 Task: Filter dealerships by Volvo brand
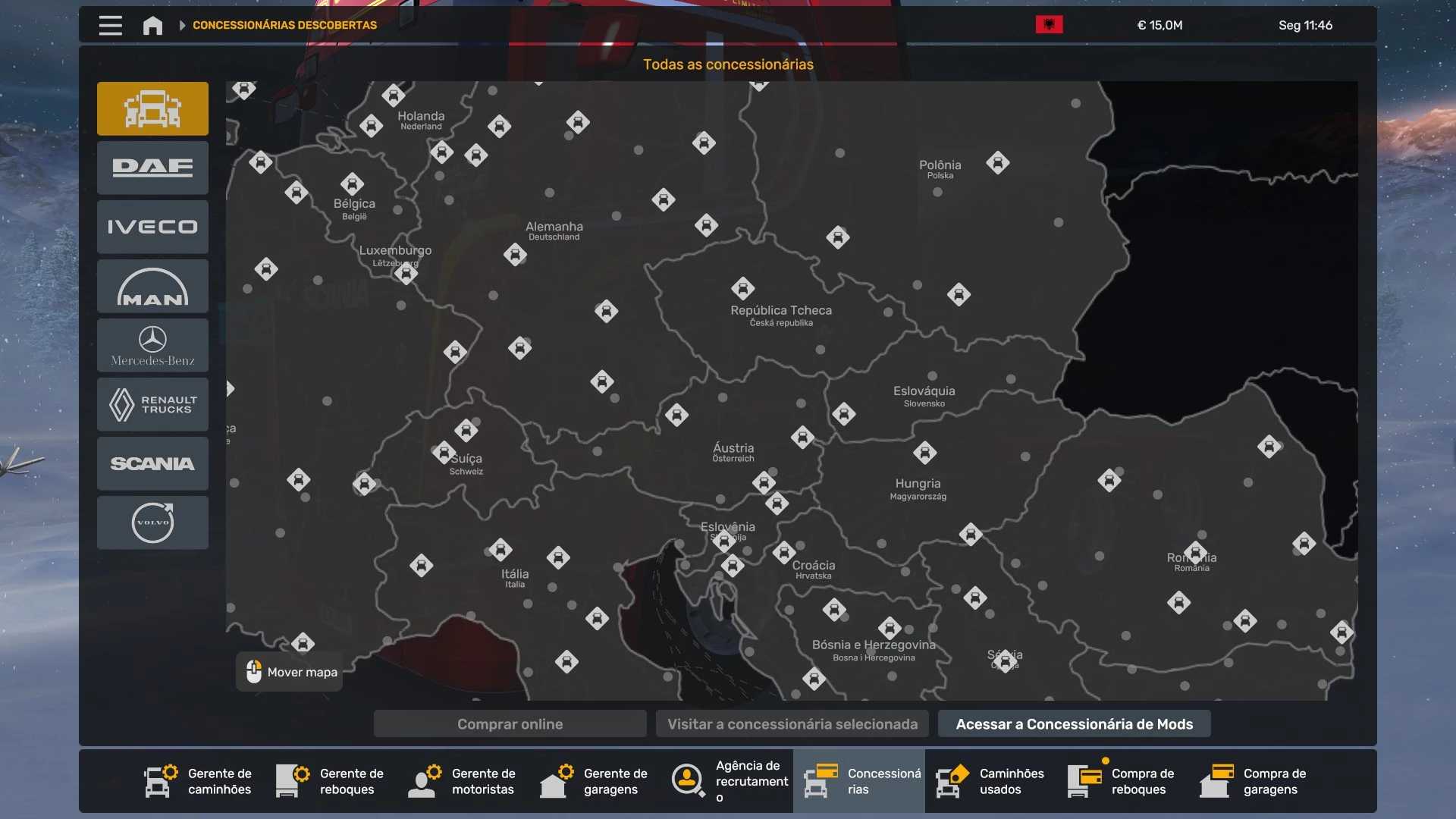point(152,522)
